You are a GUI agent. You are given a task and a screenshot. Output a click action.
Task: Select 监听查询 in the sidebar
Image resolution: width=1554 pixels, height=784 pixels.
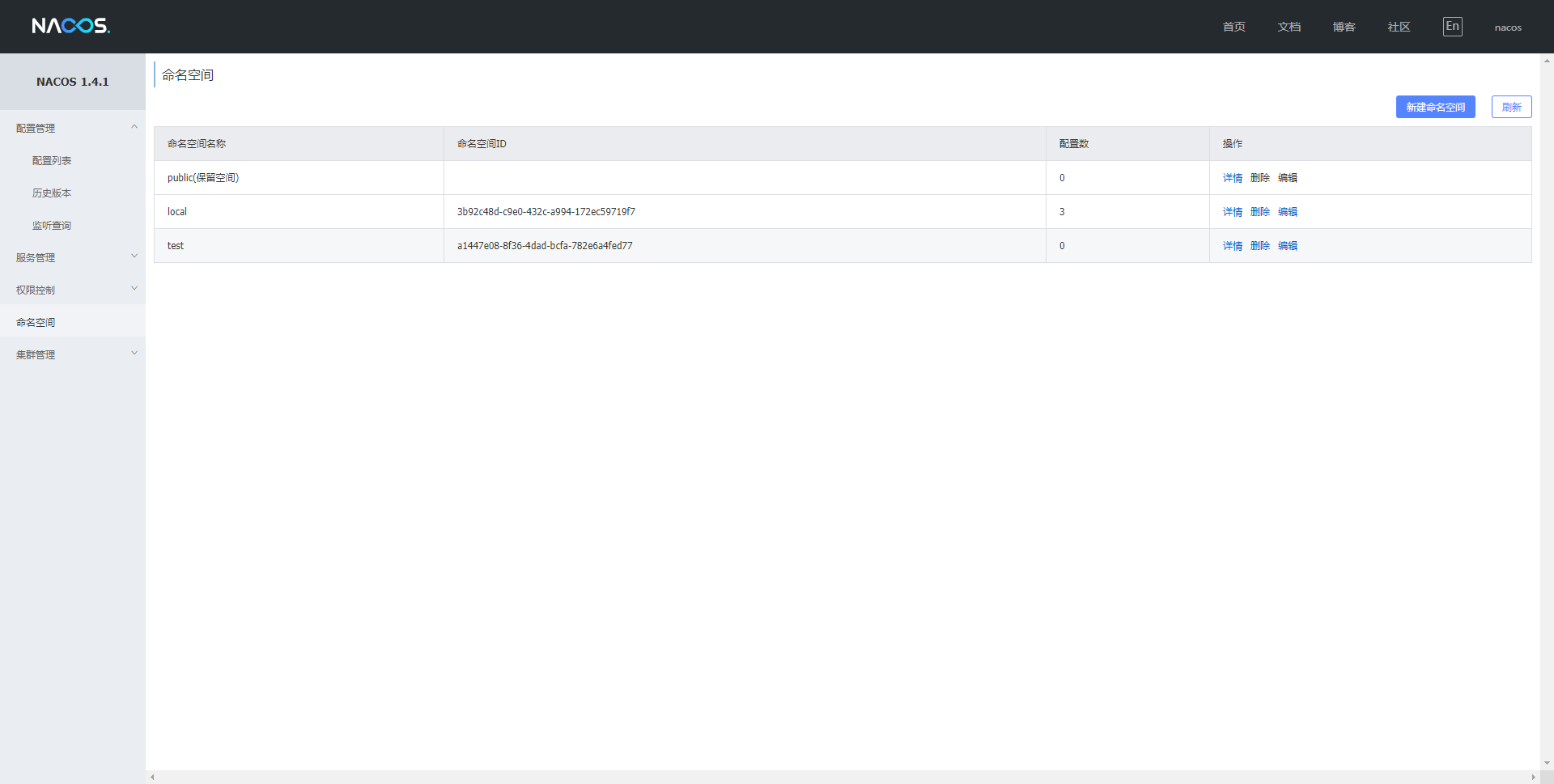[51, 225]
